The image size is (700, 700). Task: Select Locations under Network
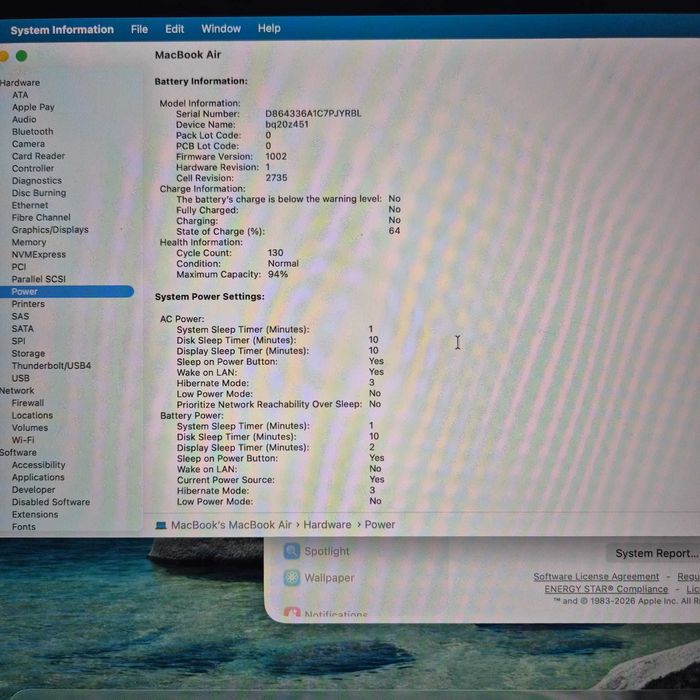[x=32, y=416]
